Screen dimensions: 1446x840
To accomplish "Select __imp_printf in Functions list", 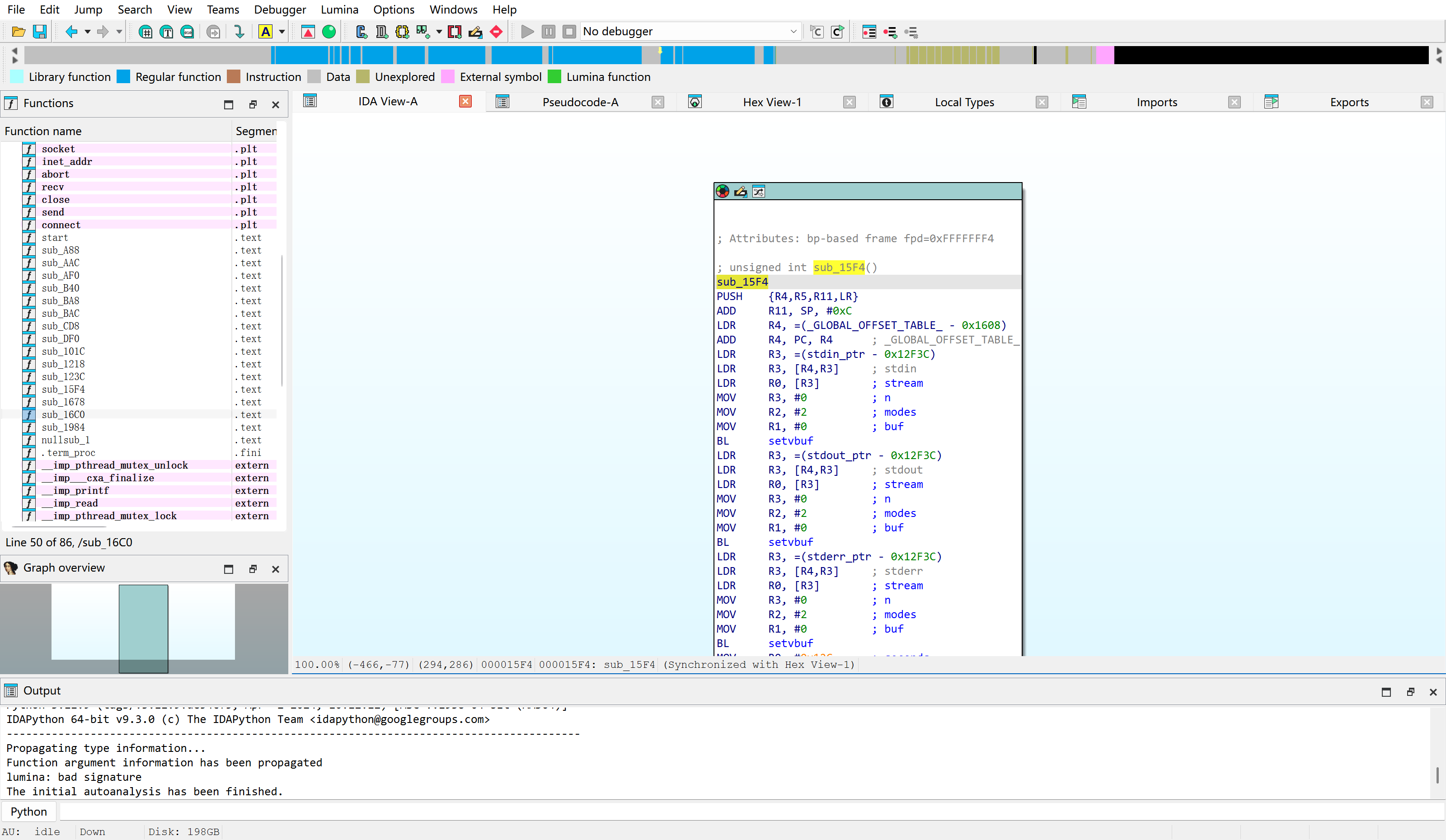I will (139, 491).
